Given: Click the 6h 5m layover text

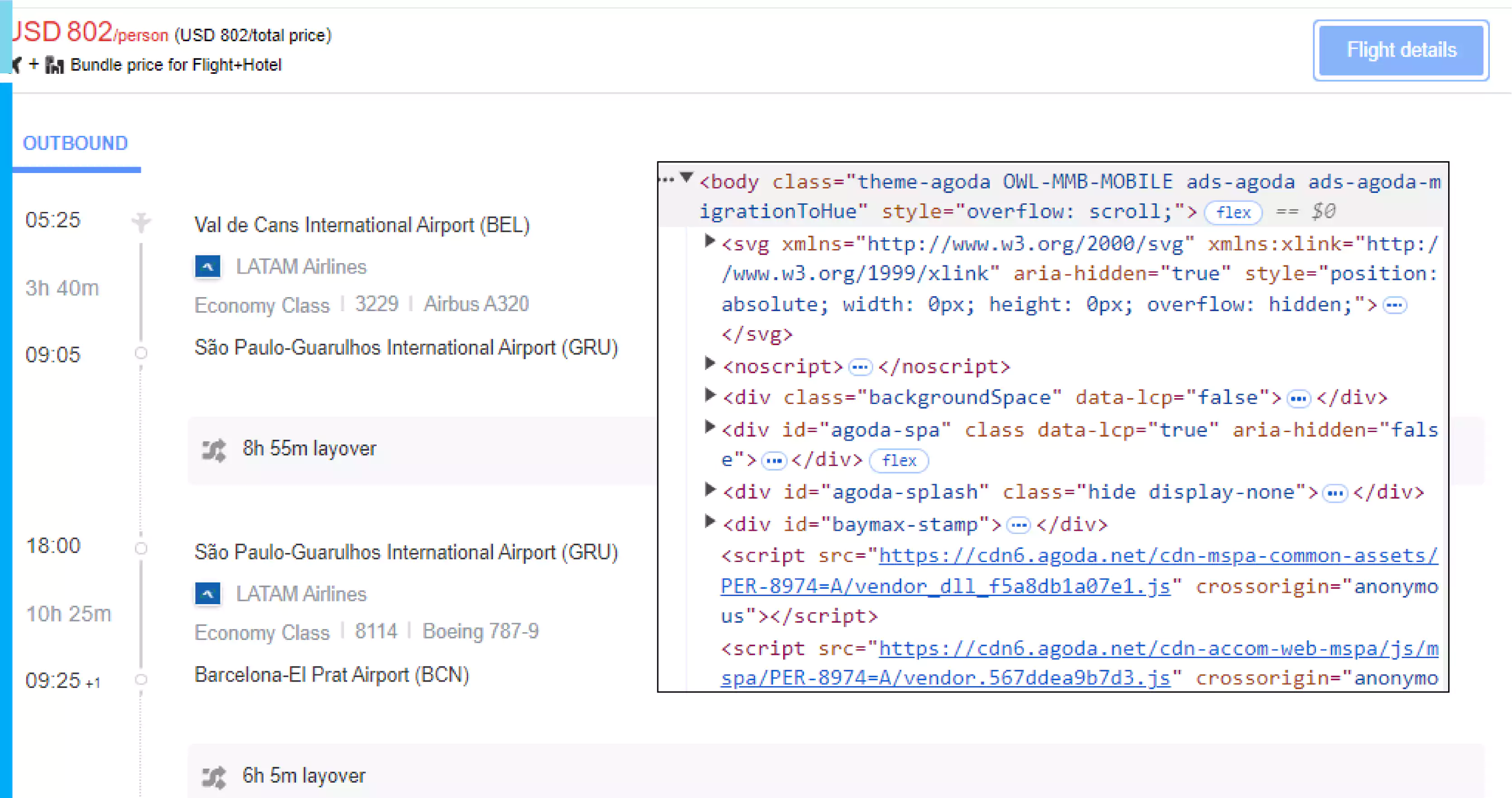Looking at the screenshot, I should tap(304, 776).
